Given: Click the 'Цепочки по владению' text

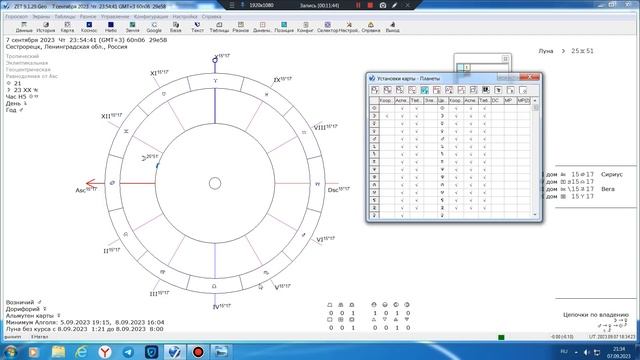Looking at the screenshot, I should 596,315.
